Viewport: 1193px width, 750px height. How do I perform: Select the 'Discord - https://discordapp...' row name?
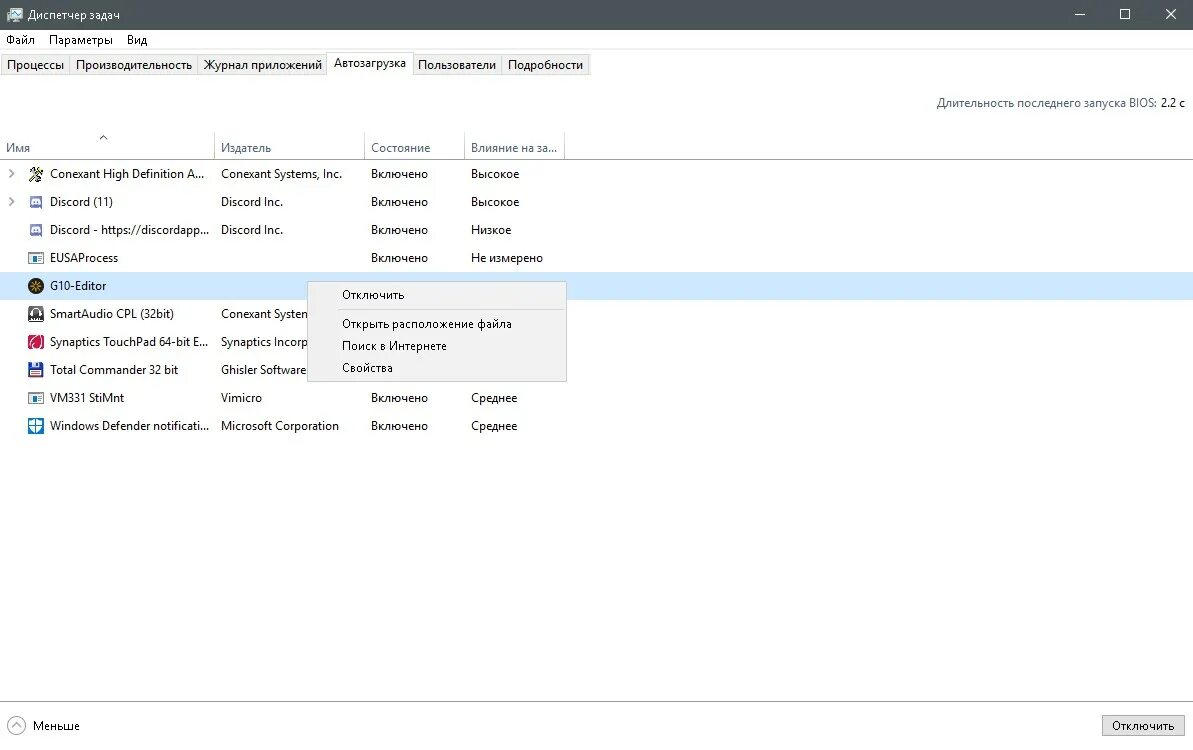[x=129, y=230]
